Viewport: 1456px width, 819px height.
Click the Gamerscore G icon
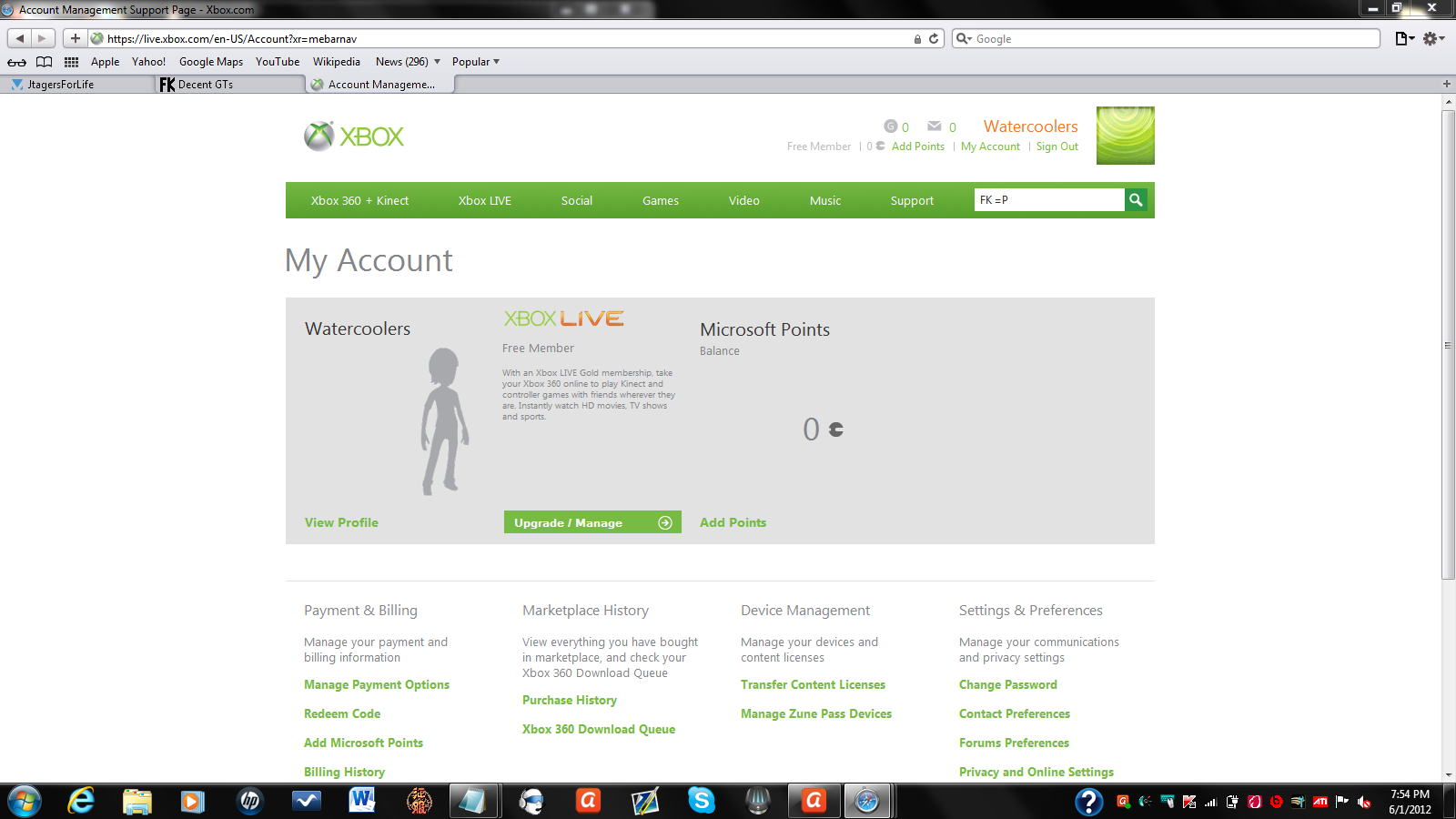pyautogui.click(x=890, y=126)
